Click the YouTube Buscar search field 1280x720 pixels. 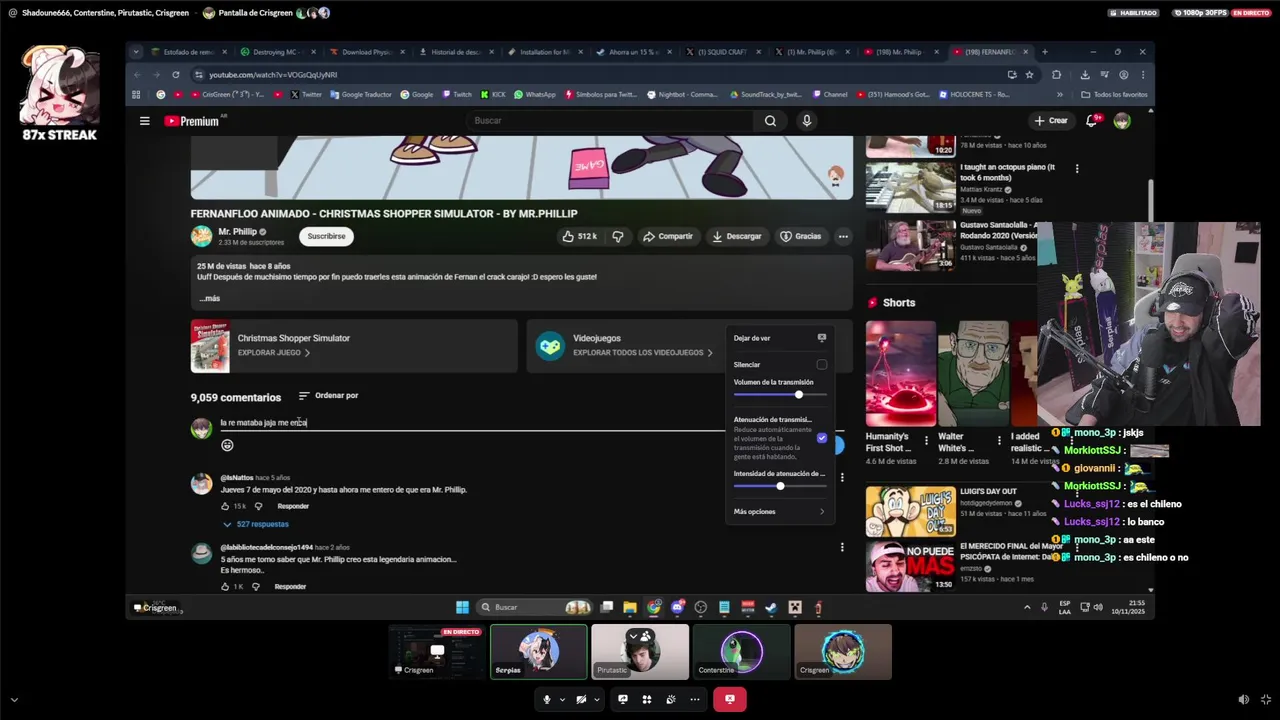610,121
